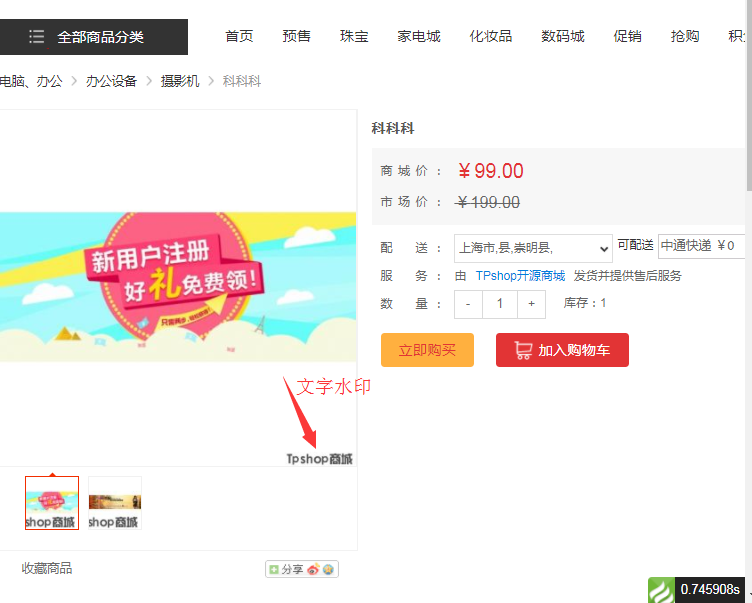Click the hamburger icon beside 全部商品分类

tap(37, 37)
